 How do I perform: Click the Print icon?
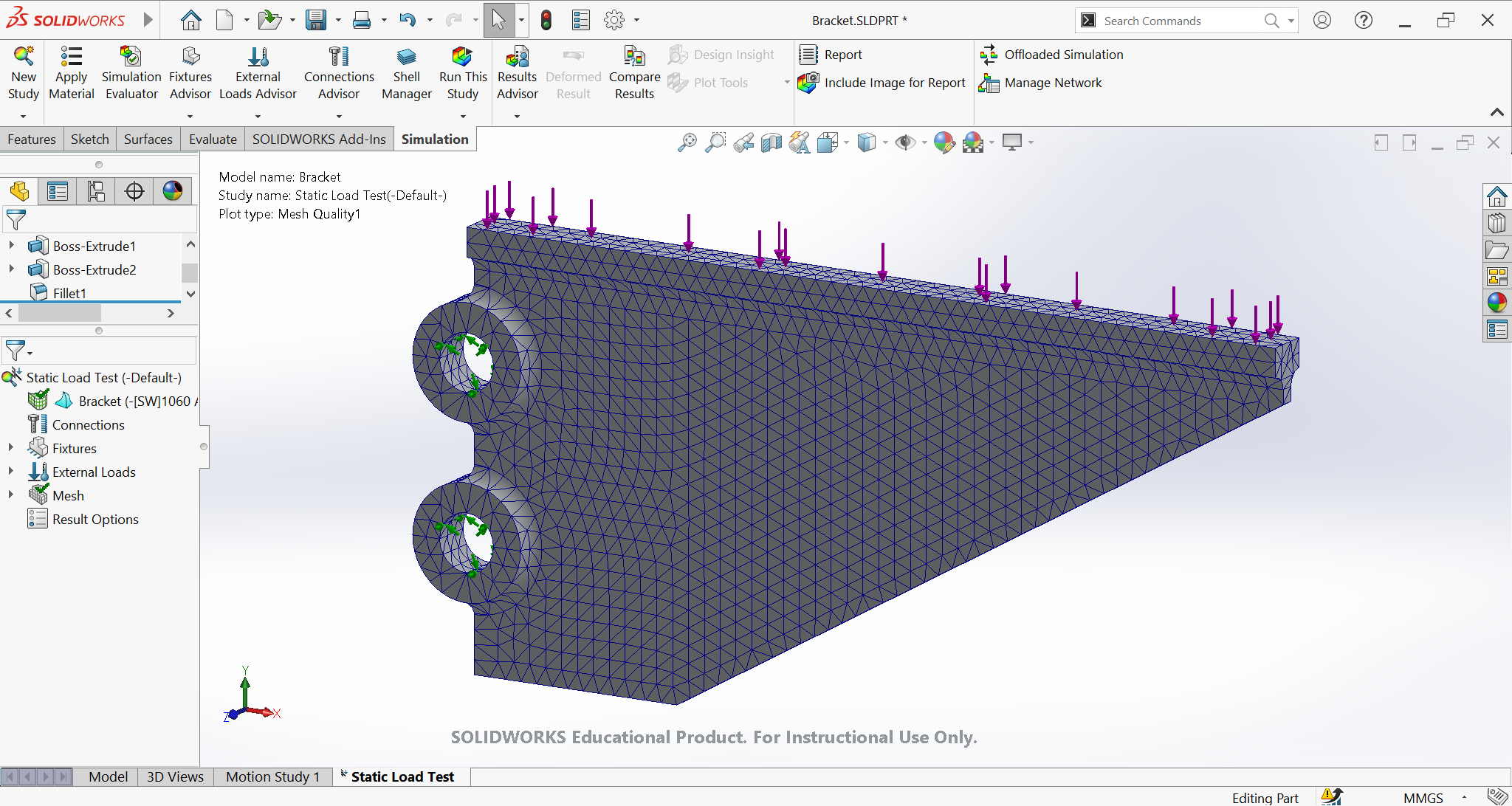click(x=362, y=20)
